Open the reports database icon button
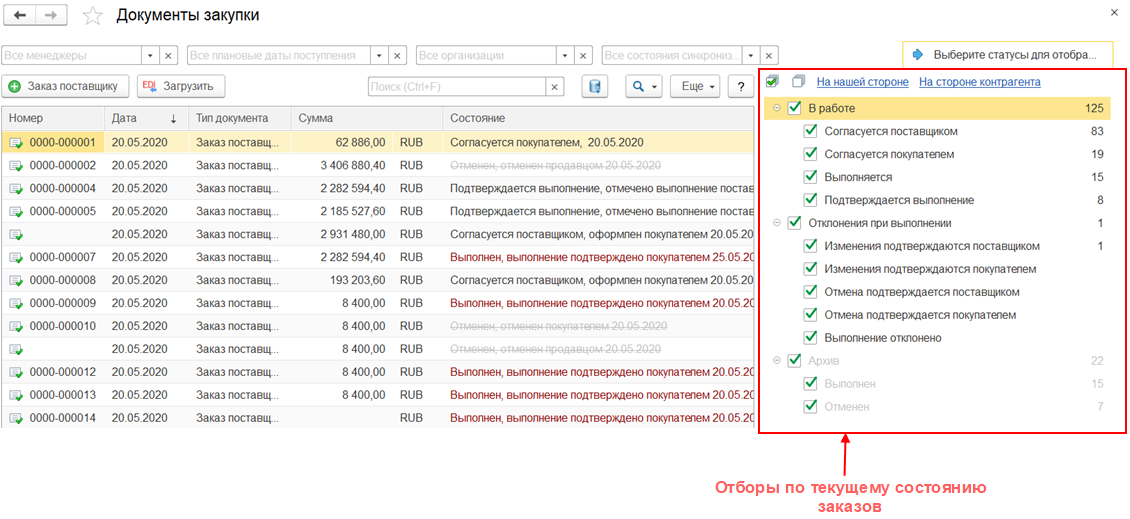The width and height of the screenshot is (1130, 519). pos(595,86)
